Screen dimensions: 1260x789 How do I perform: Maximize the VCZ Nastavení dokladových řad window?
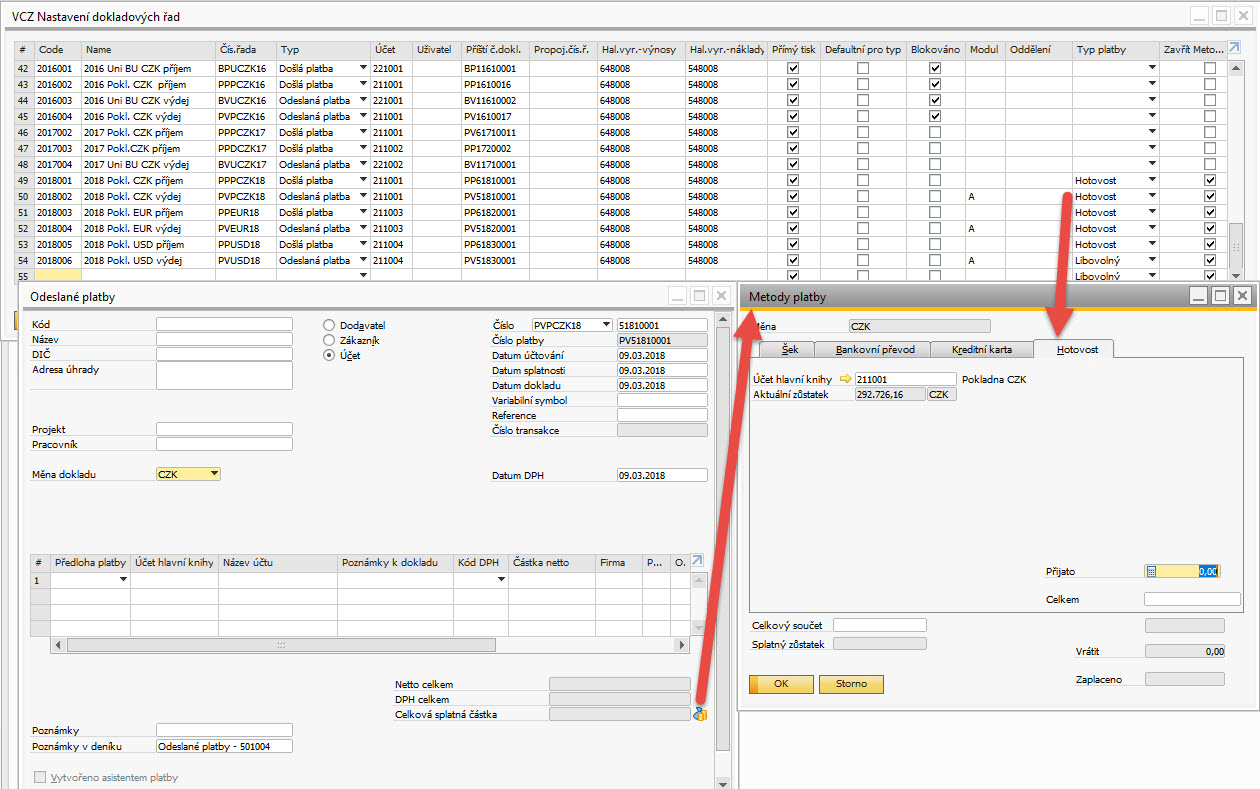(1220, 16)
